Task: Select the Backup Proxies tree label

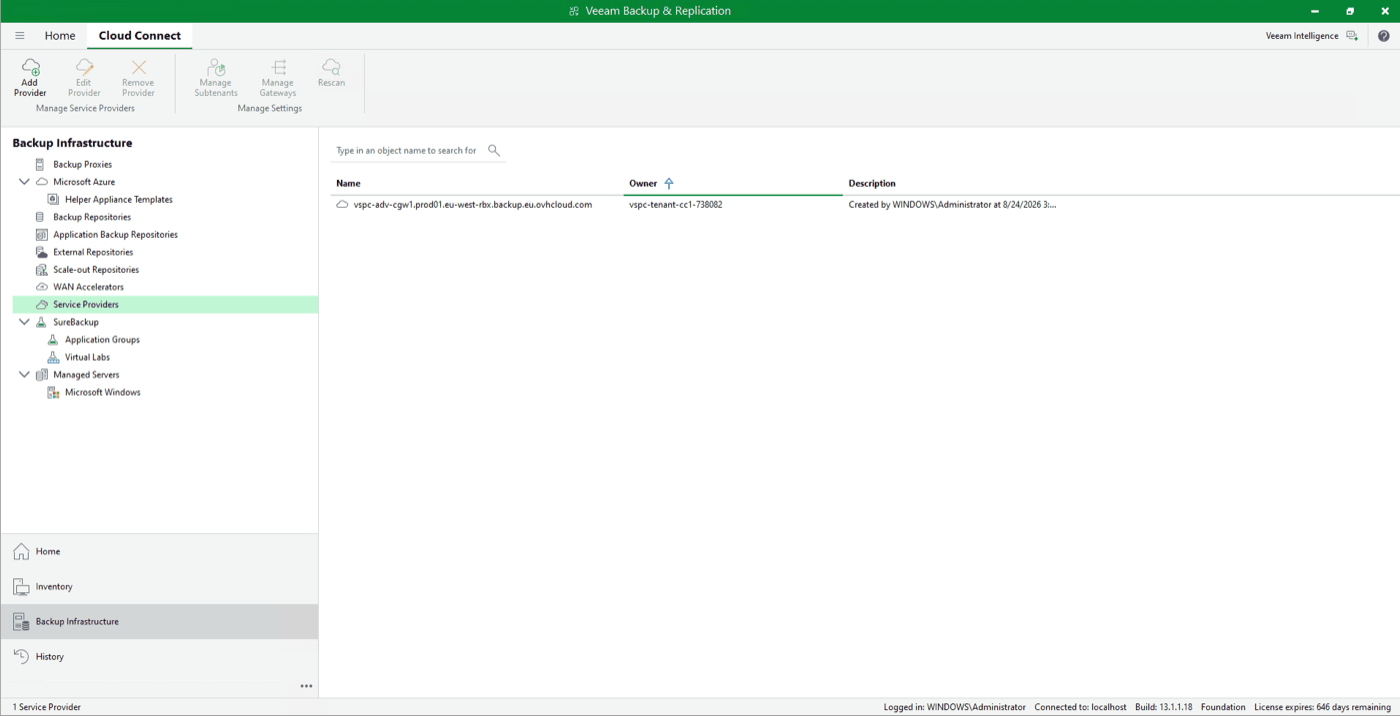Action: pyautogui.click(x=83, y=164)
